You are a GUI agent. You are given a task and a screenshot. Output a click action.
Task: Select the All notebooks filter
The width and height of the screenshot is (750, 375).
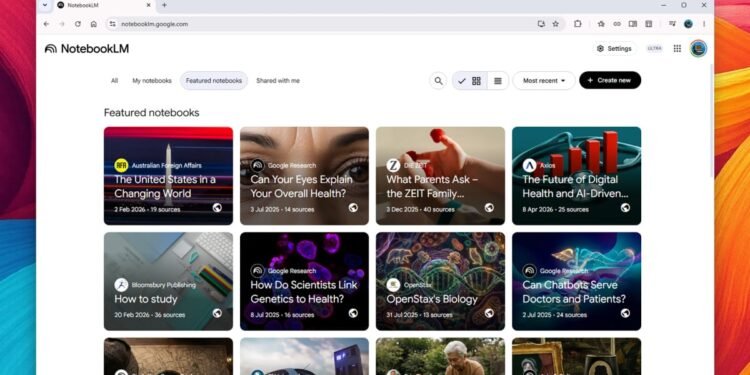[x=114, y=81]
